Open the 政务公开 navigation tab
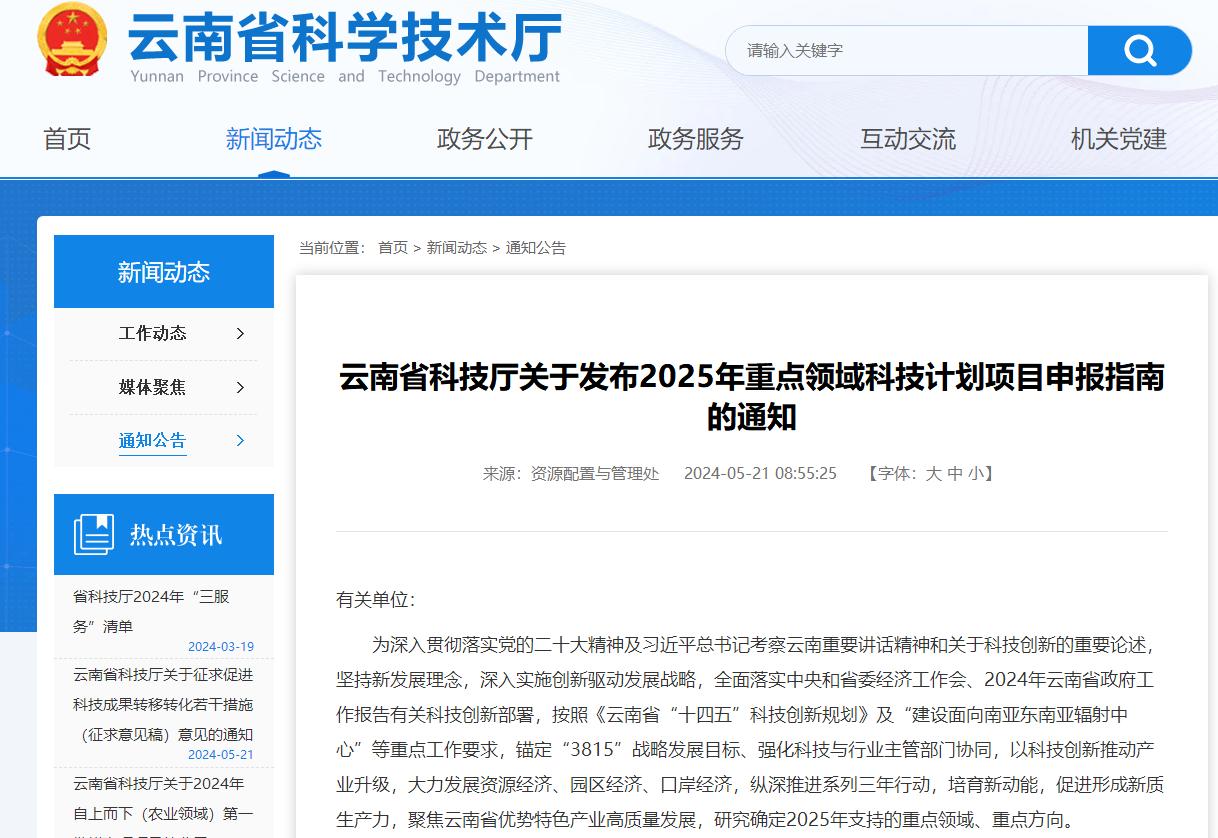 485,139
